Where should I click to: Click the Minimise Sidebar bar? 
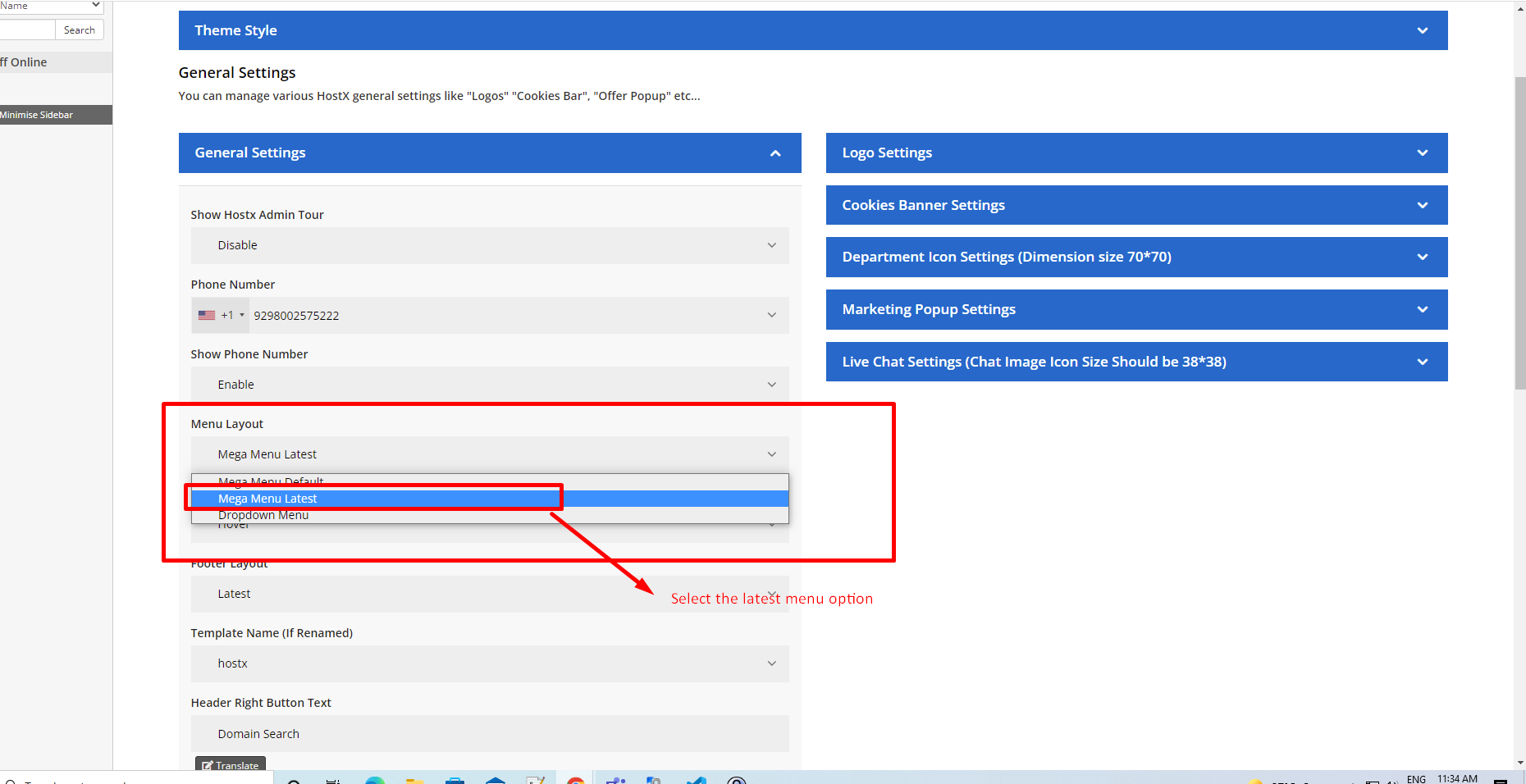[x=54, y=115]
